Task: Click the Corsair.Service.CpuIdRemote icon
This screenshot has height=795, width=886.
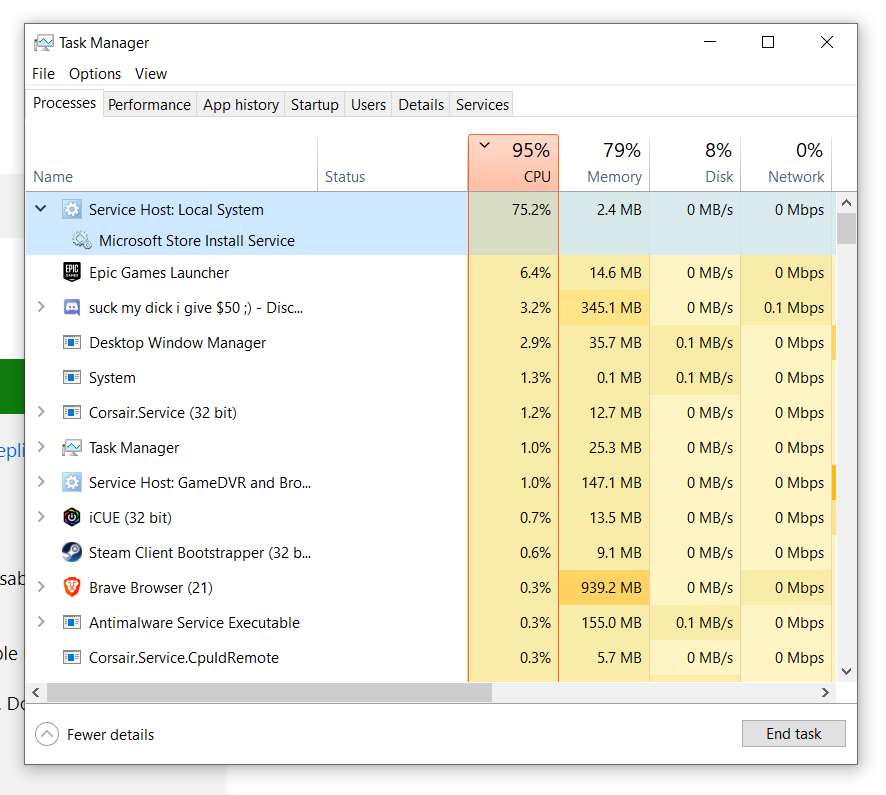Action: (72, 658)
